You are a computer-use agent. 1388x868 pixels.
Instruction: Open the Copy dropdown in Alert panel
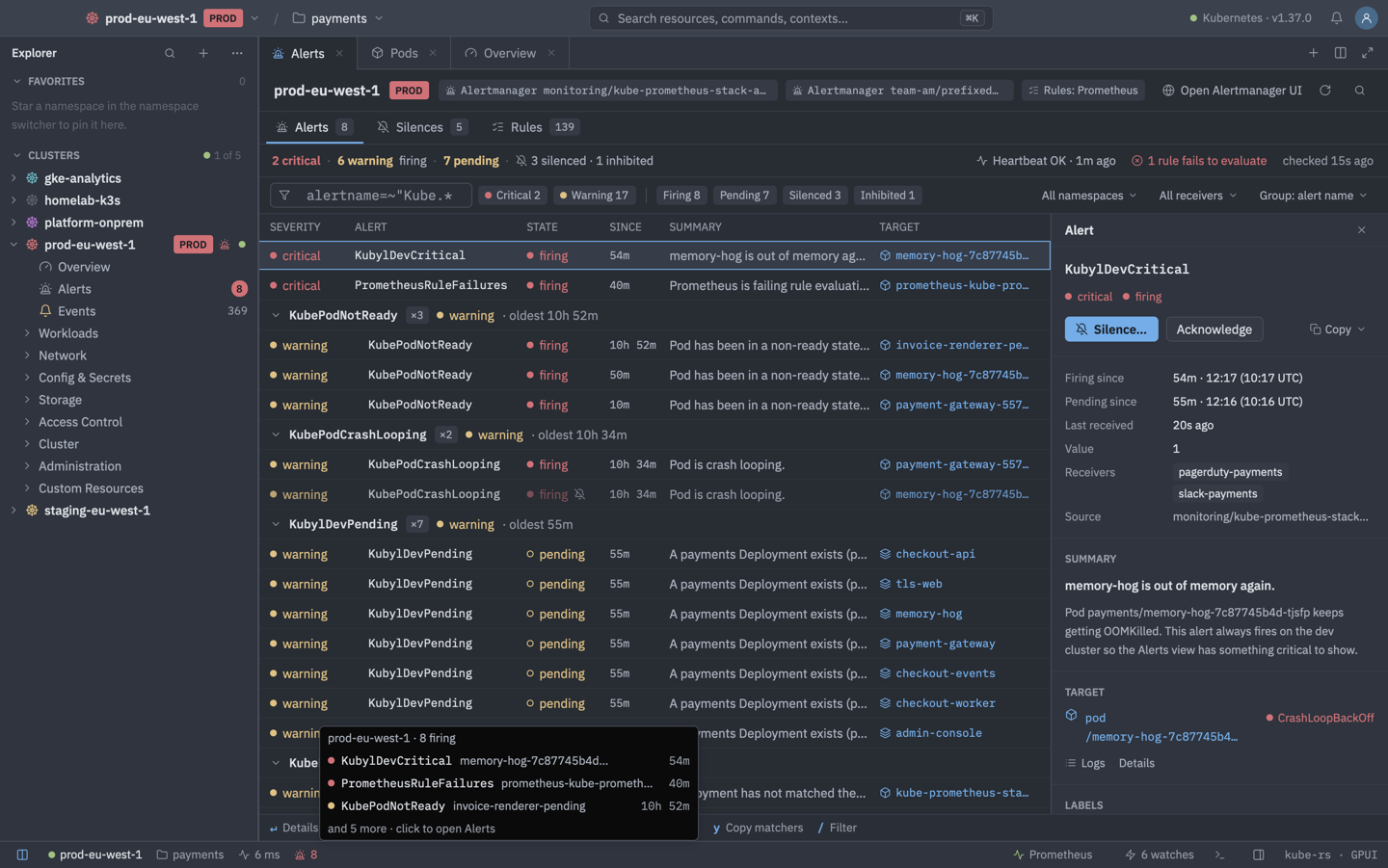(1337, 329)
